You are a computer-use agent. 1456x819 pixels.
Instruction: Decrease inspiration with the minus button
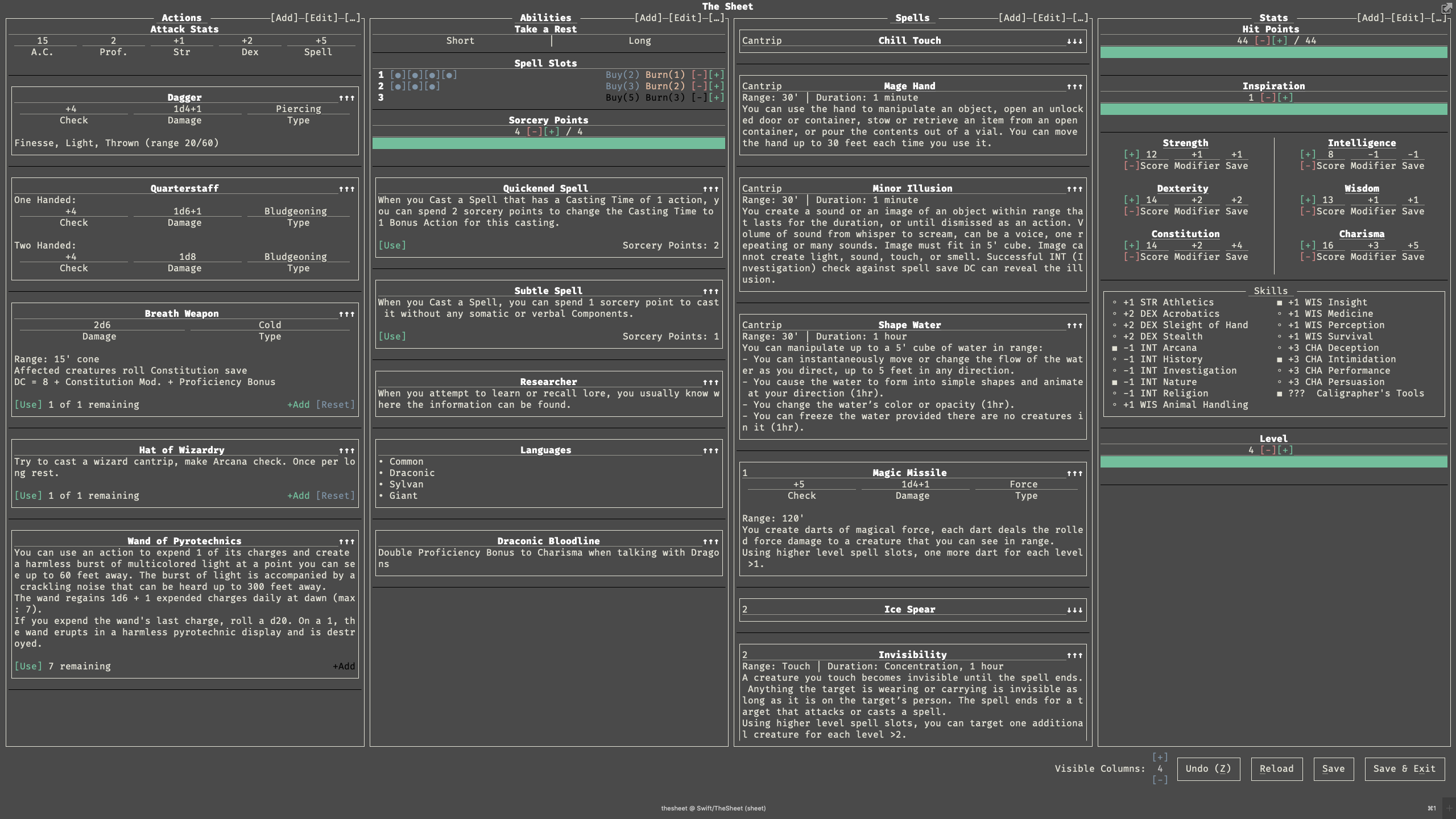click(1268, 98)
